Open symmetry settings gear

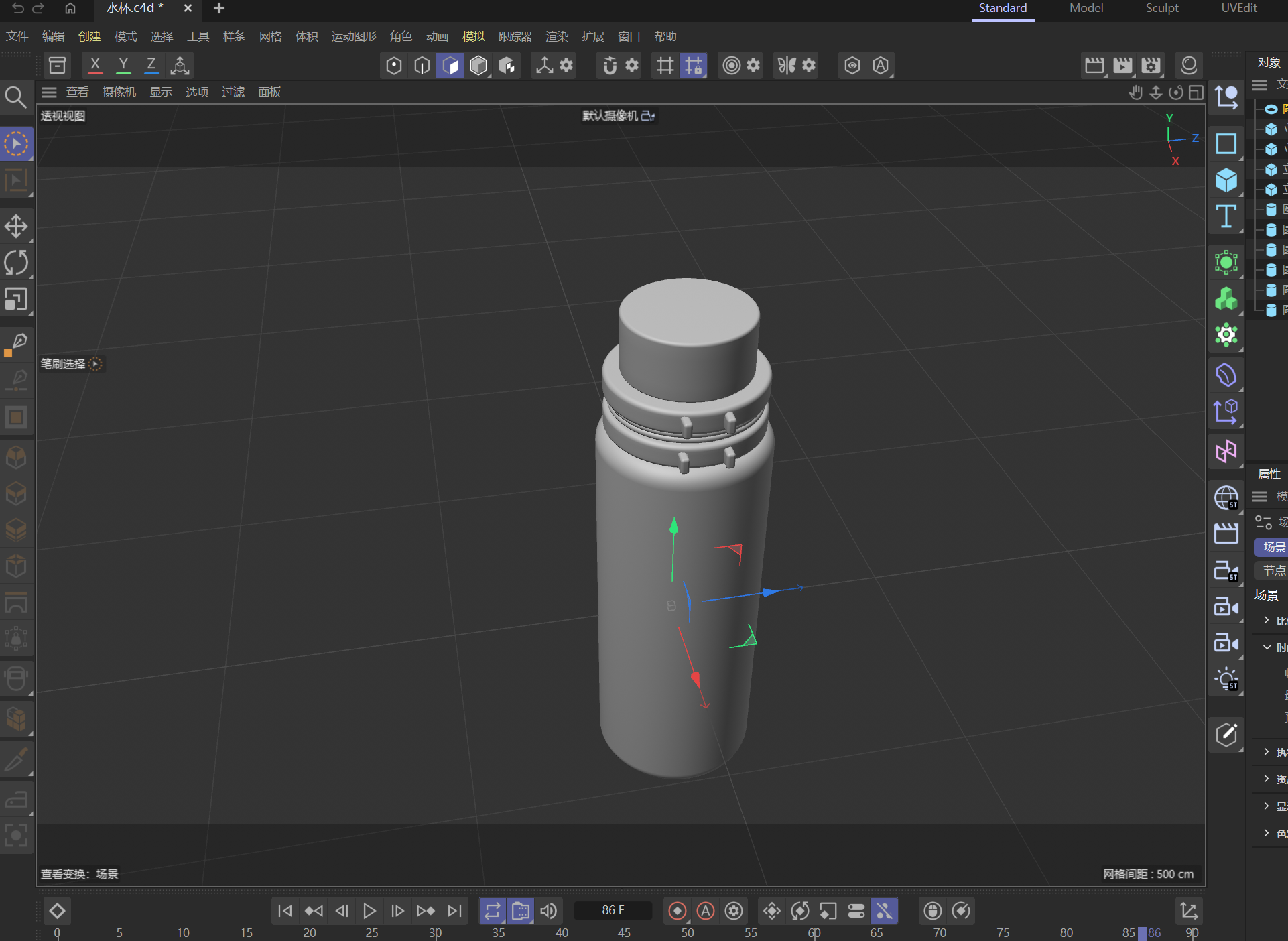coord(809,65)
